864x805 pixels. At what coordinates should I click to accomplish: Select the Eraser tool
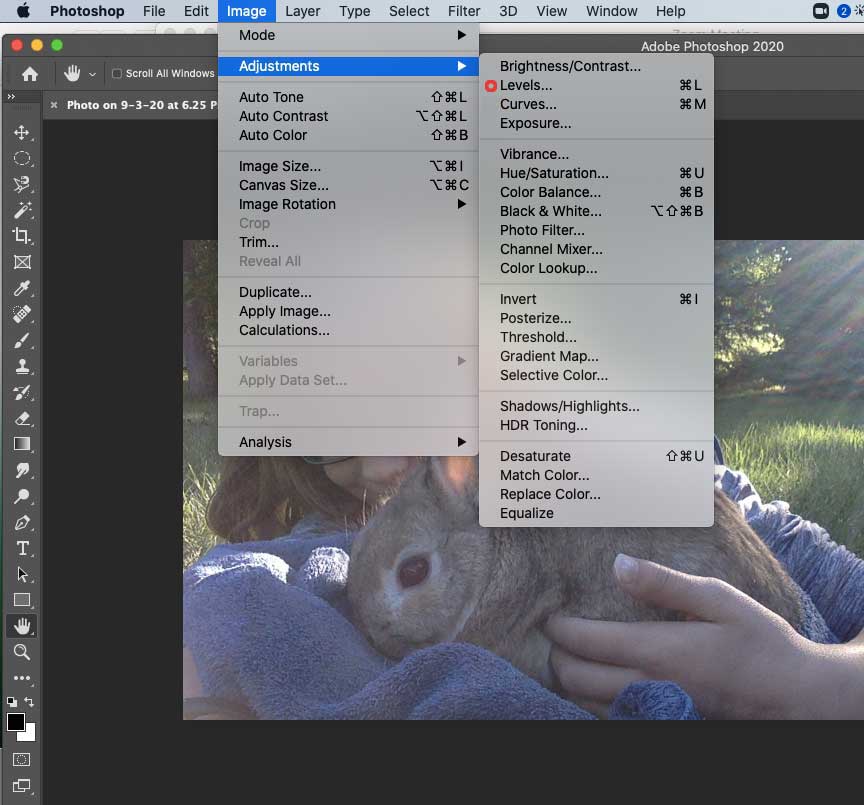(22, 418)
